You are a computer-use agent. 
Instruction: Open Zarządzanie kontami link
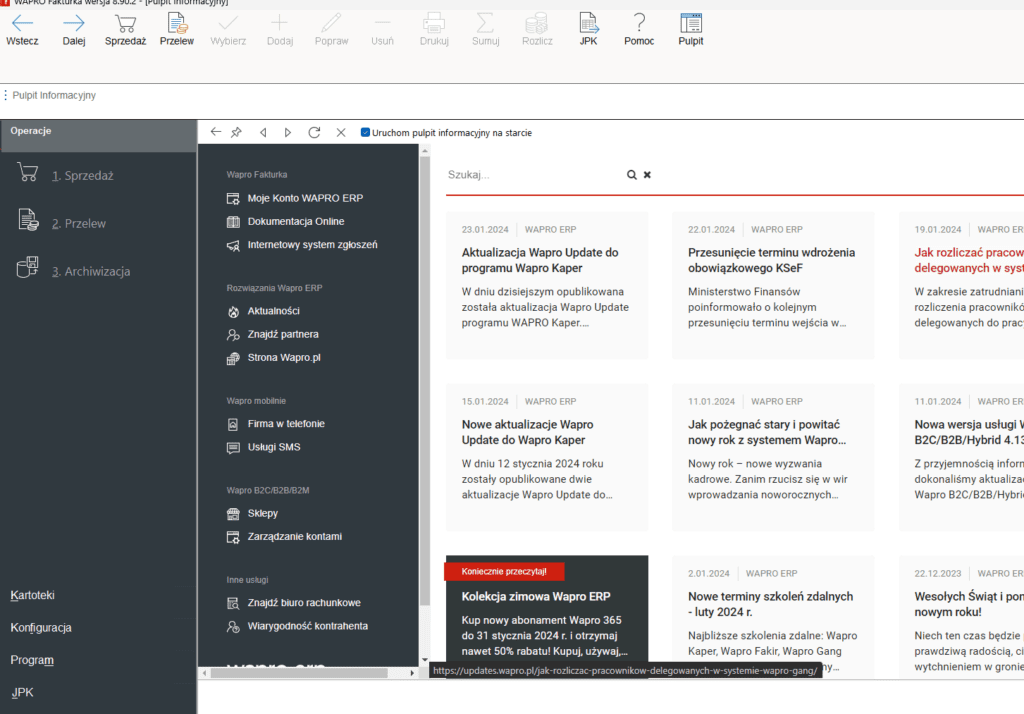(x=295, y=537)
